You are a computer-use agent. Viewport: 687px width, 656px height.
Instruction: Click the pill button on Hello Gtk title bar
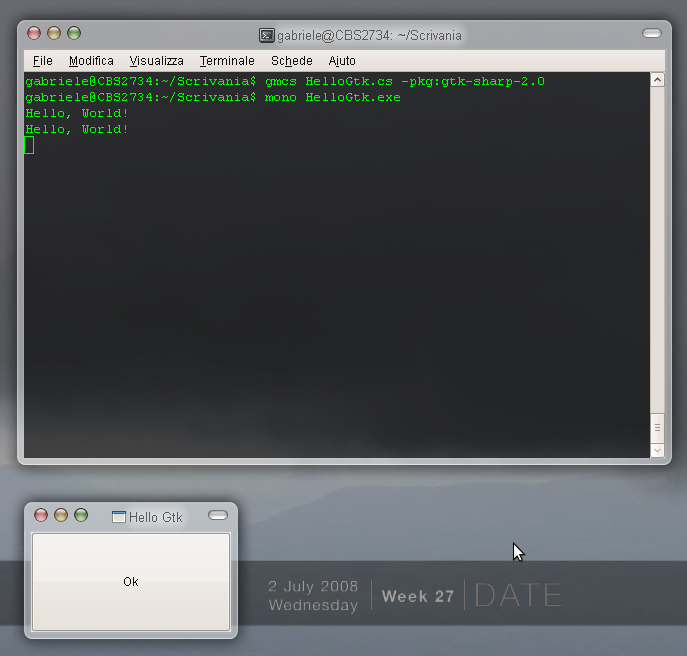click(x=217, y=516)
